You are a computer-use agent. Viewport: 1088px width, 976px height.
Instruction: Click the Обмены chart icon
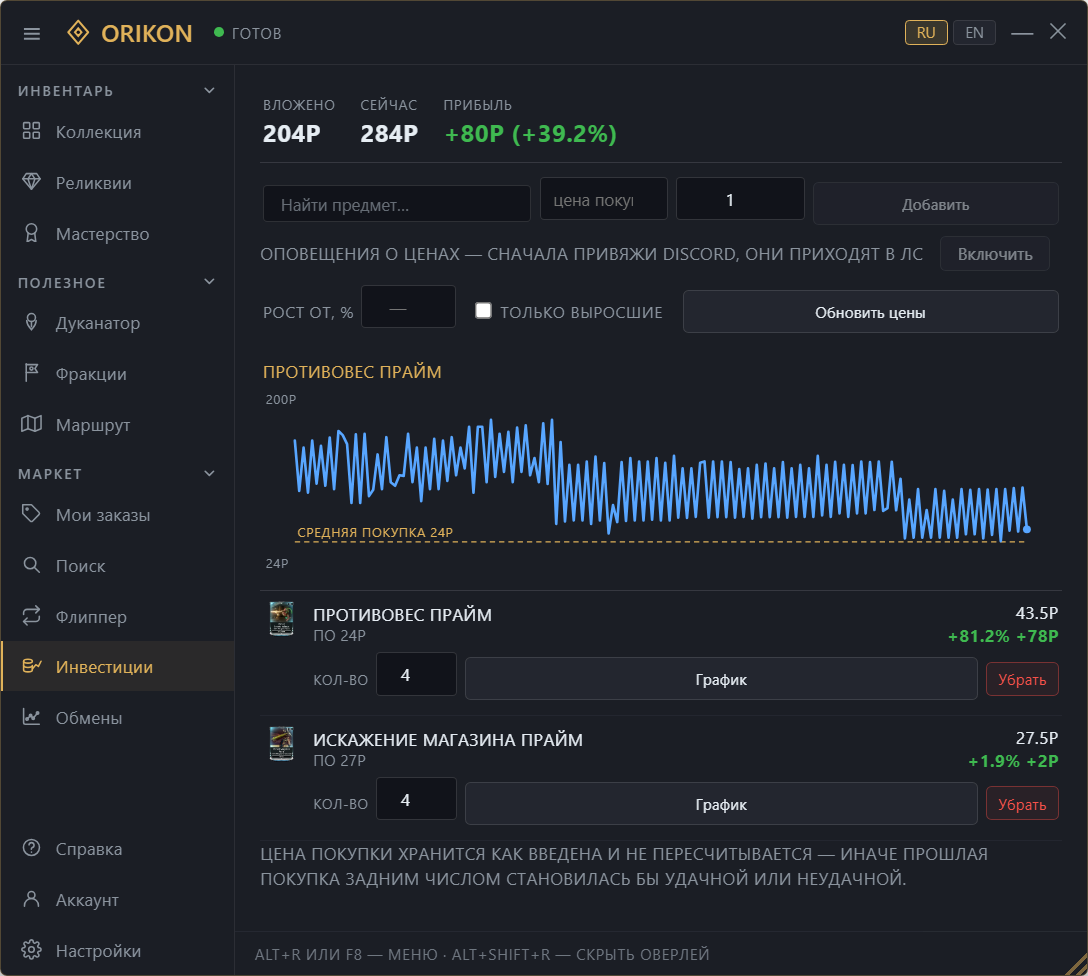[x=31, y=717]
